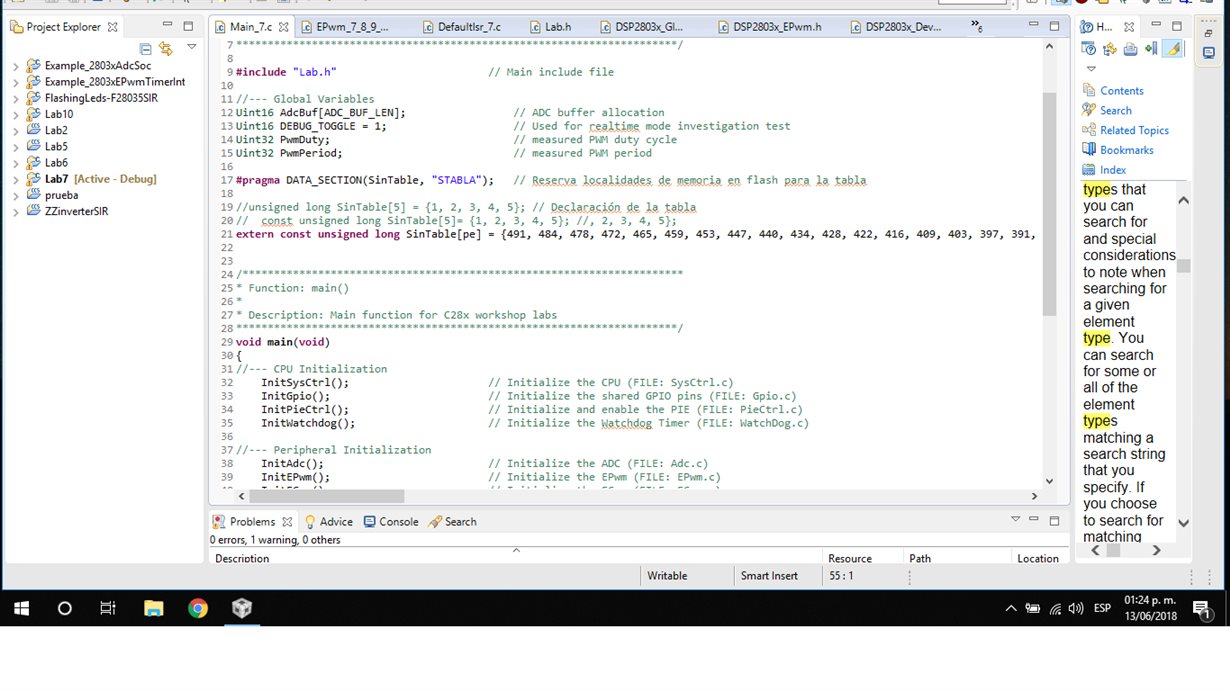The image size is (1230, 691).
Task: Close the Help view
Action: pyautogui.click(x=1129, y=27)
